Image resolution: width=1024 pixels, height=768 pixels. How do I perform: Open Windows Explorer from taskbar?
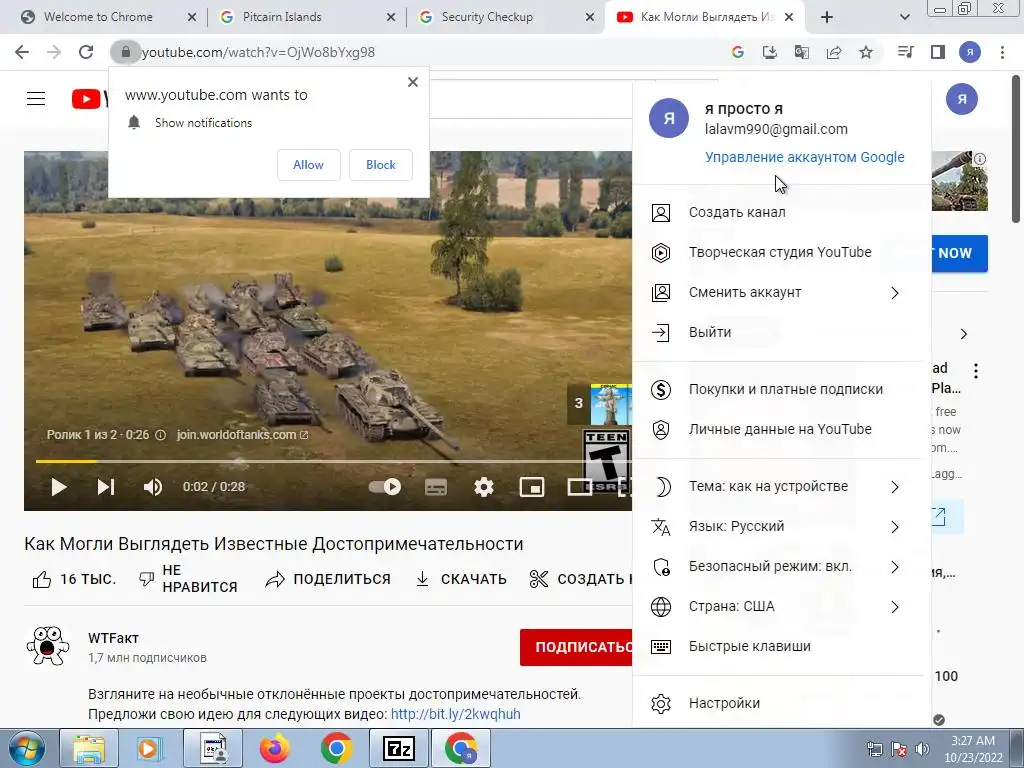tap(88, 748)
